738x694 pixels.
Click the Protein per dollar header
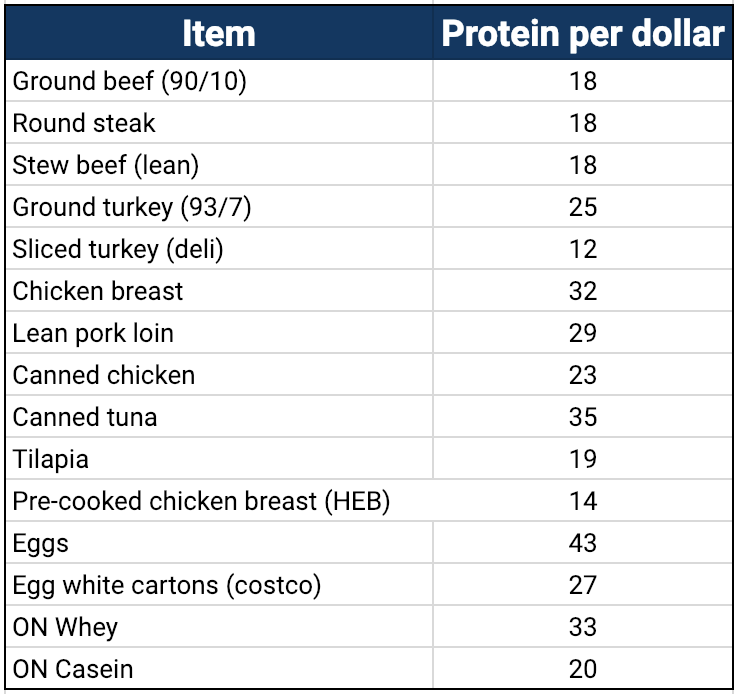point(583,34)
